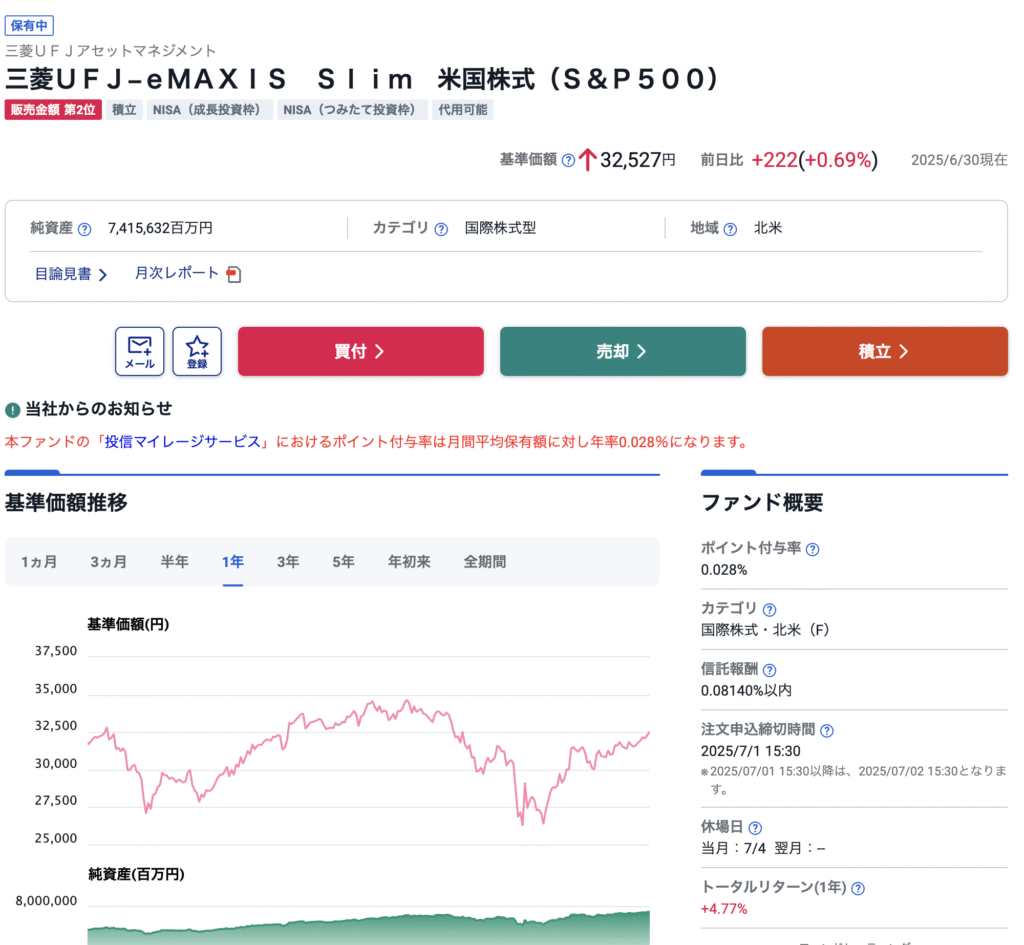Click the 当社からのお知らせ notice icon
Screen dimensions: 1024x945
[12, 410]
